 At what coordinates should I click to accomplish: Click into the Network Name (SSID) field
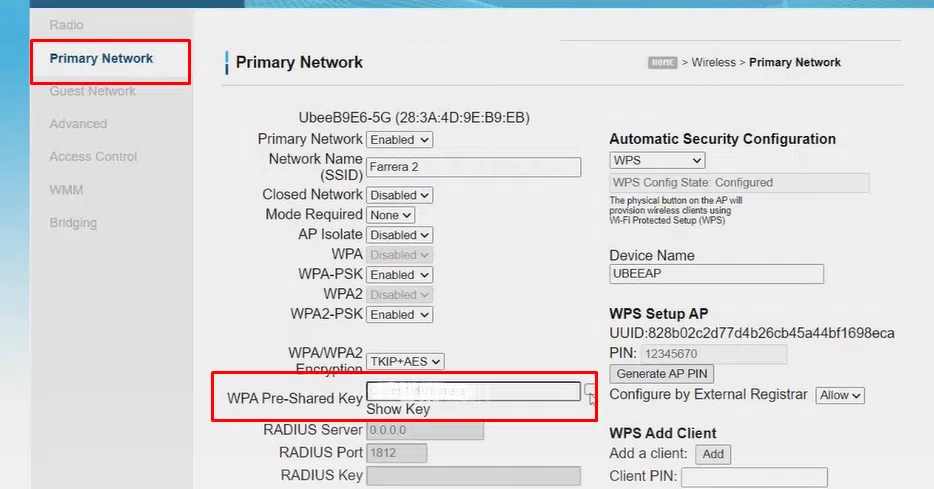(473, 167)
